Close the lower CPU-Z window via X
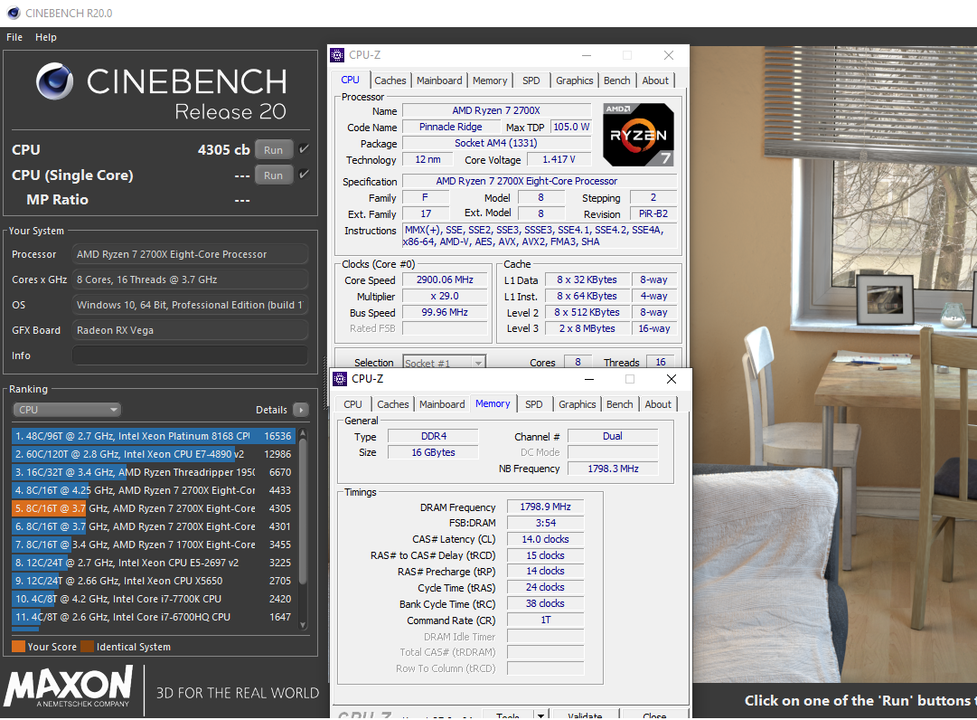The image size is (977, 720). click(671, 379)
